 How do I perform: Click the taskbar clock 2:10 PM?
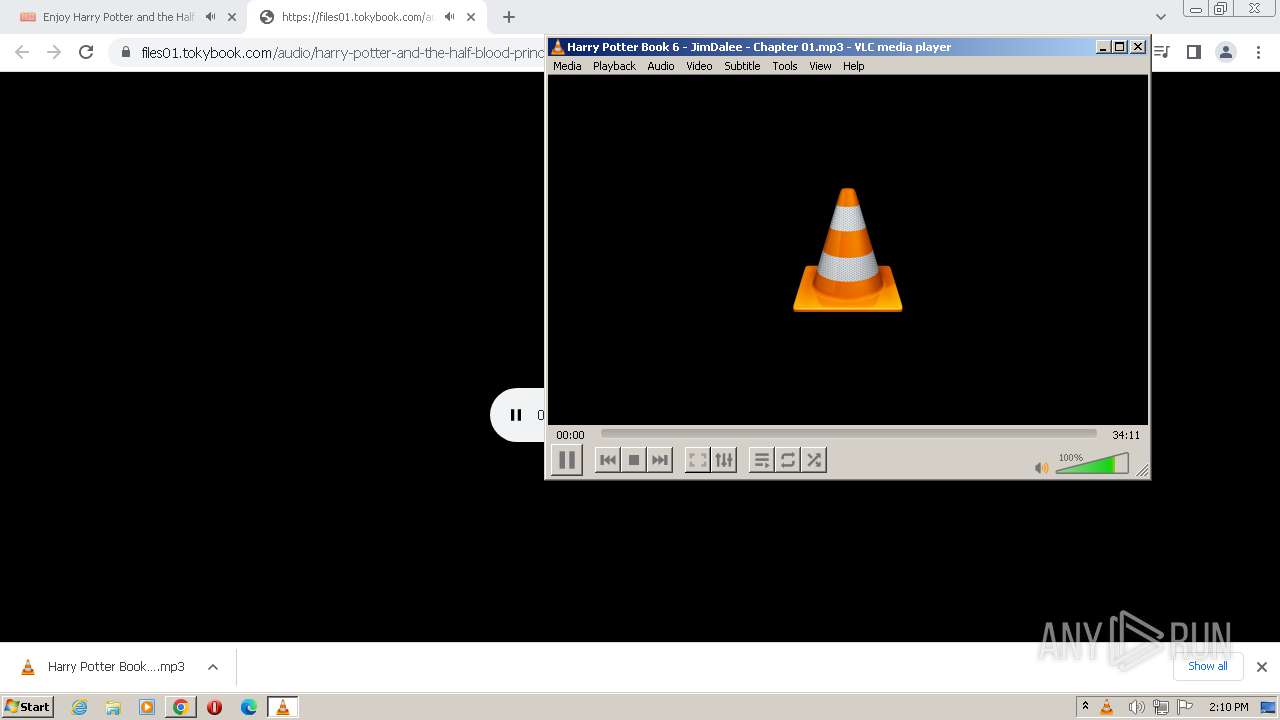1228,707
